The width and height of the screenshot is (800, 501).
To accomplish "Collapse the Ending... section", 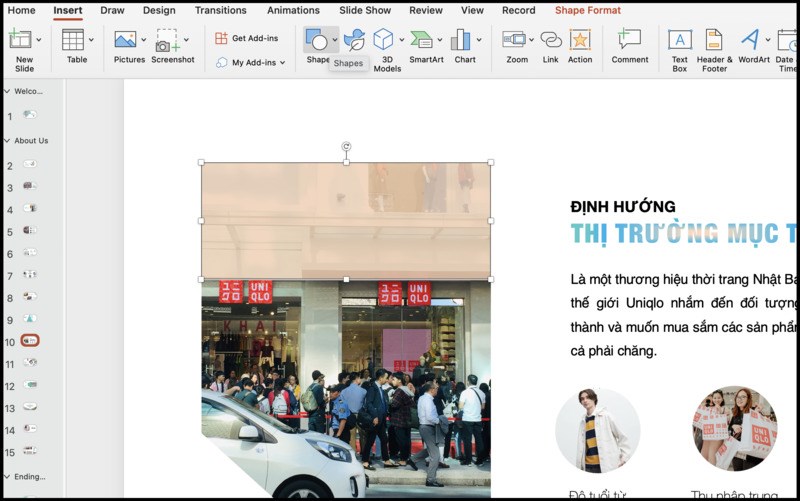I will click(7, 477).
